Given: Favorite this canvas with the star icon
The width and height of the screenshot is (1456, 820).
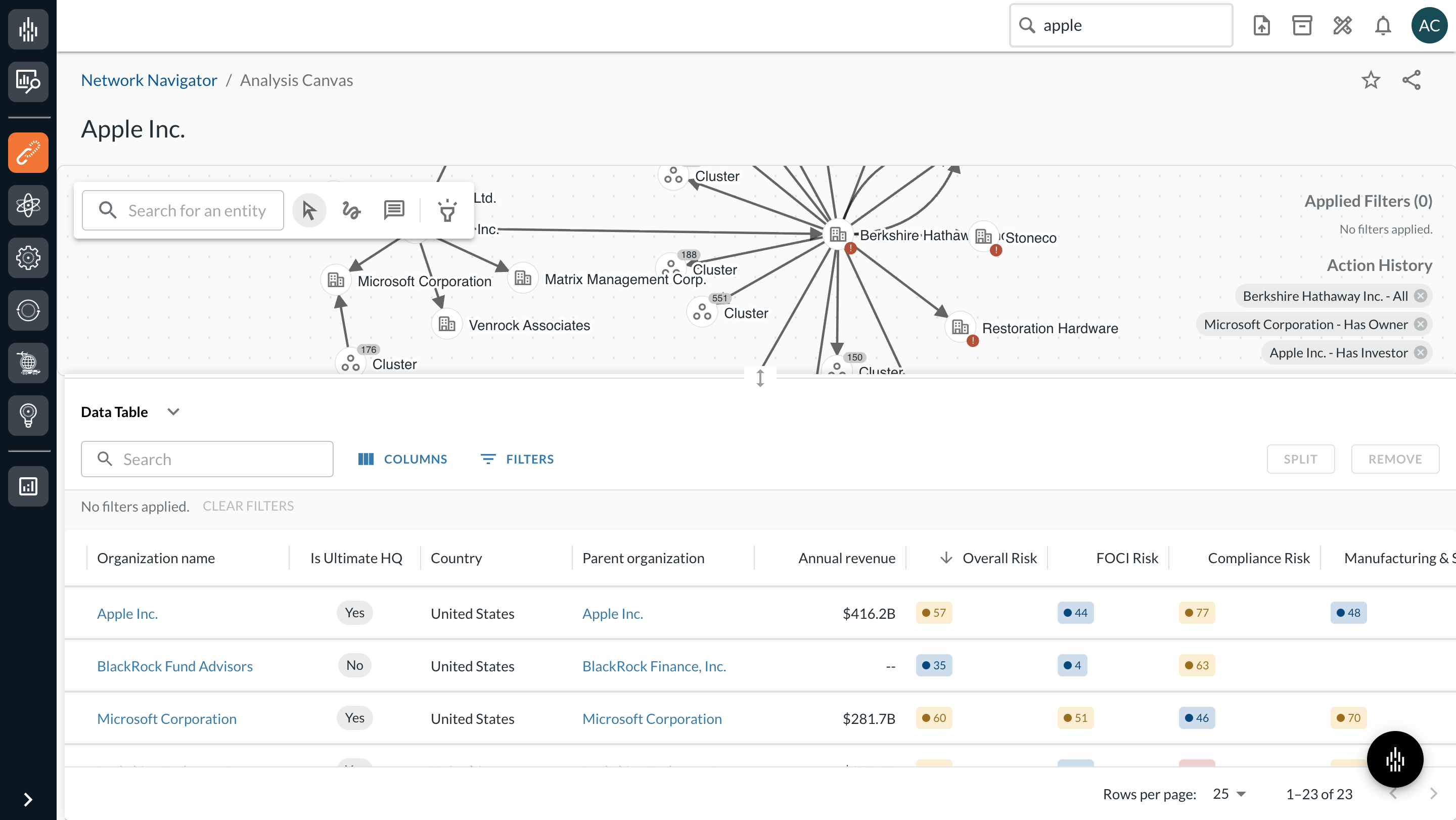Looking at the screenshot, I should (x=1370, y=80).
